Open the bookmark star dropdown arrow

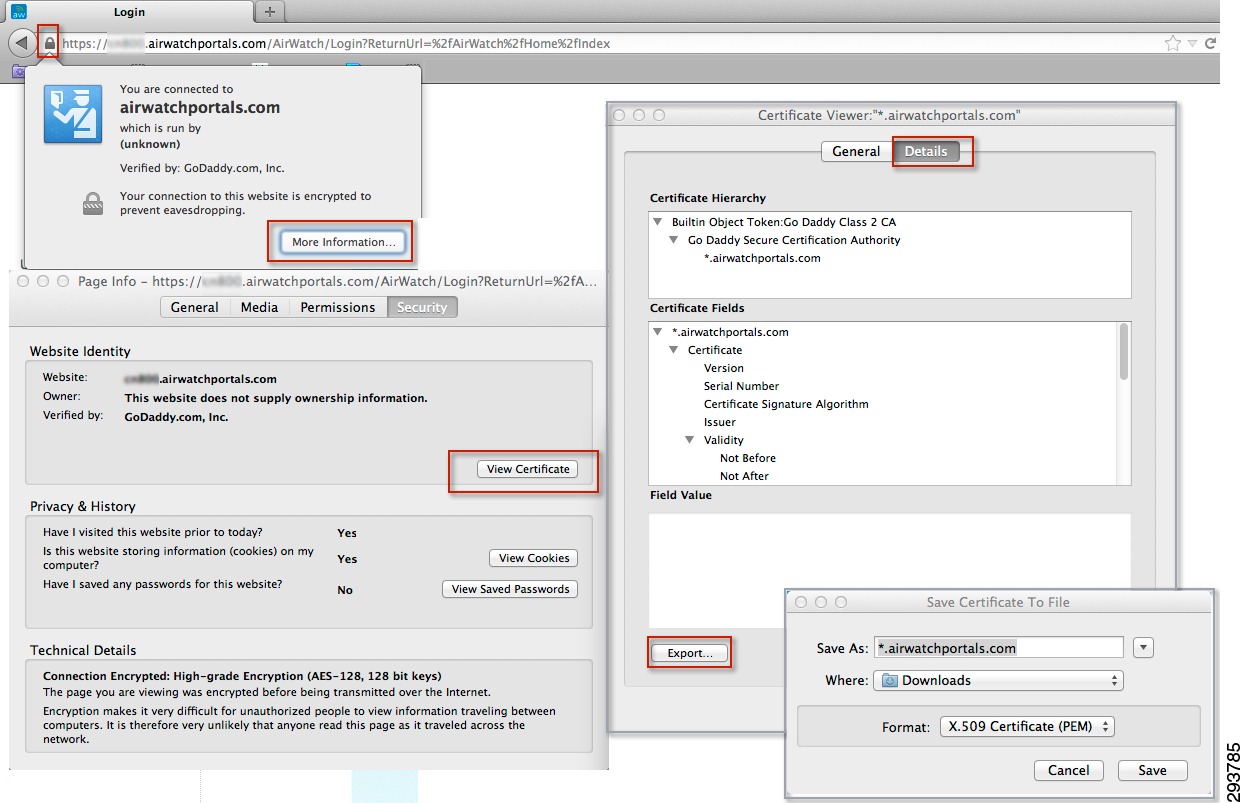click(x=1192, y=44)
